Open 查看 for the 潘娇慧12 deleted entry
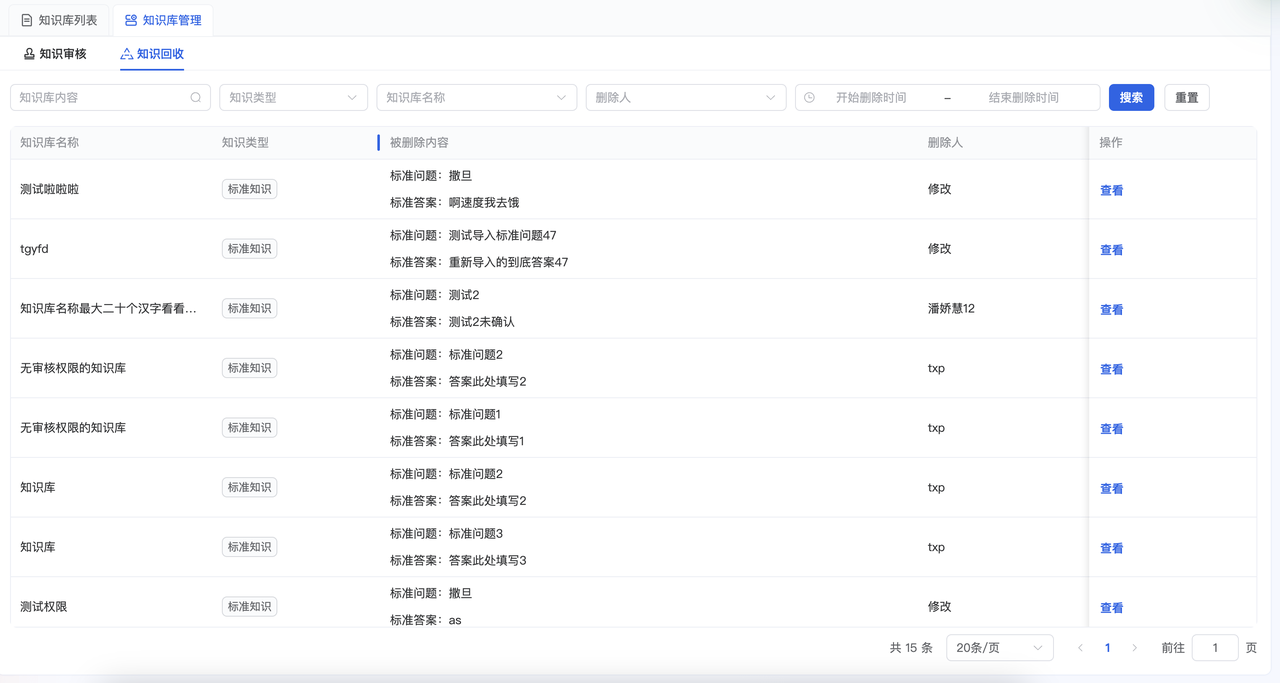Screen dimensions: 1280x683 1111,310
